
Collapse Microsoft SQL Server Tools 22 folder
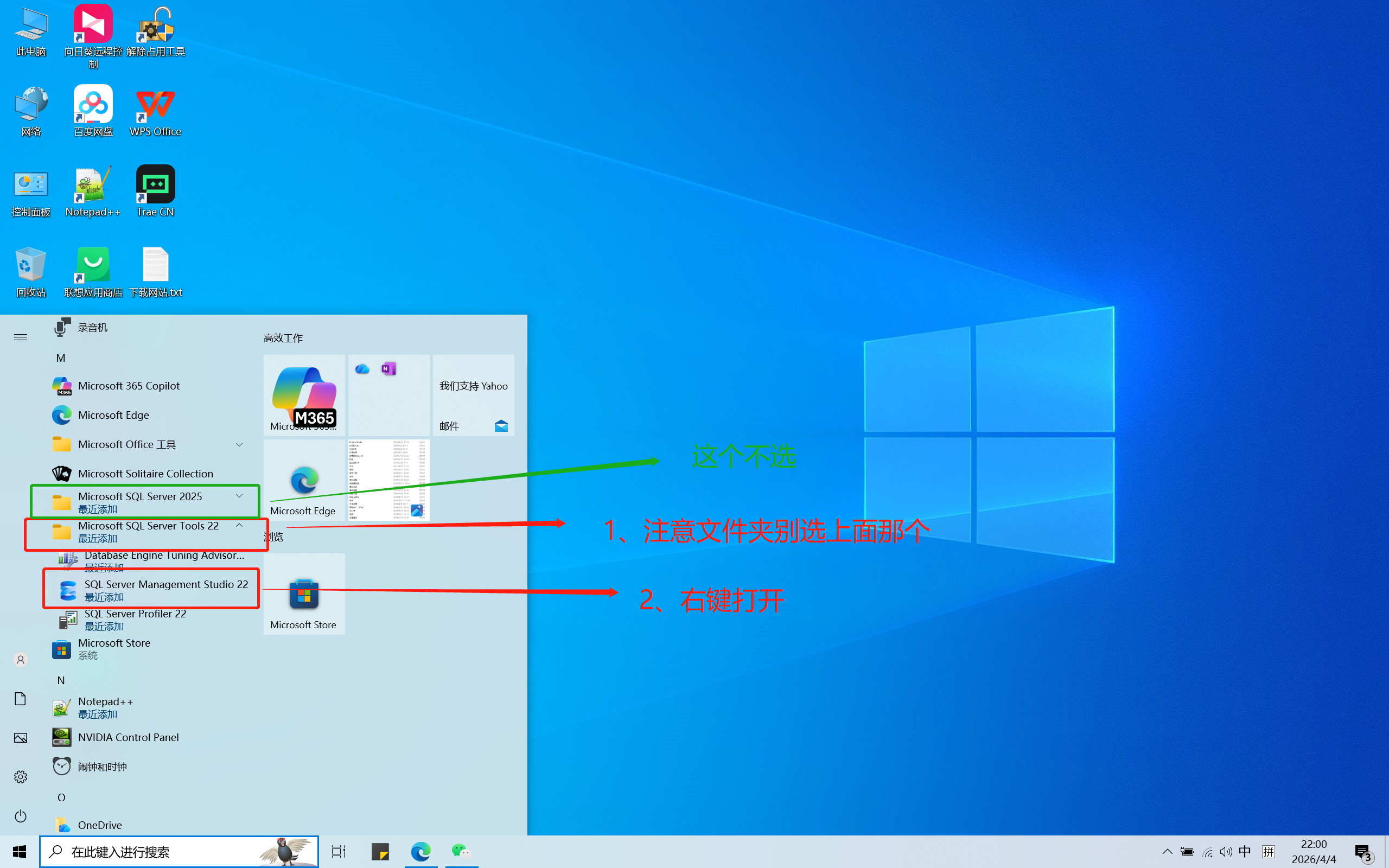tap(239, 525)
